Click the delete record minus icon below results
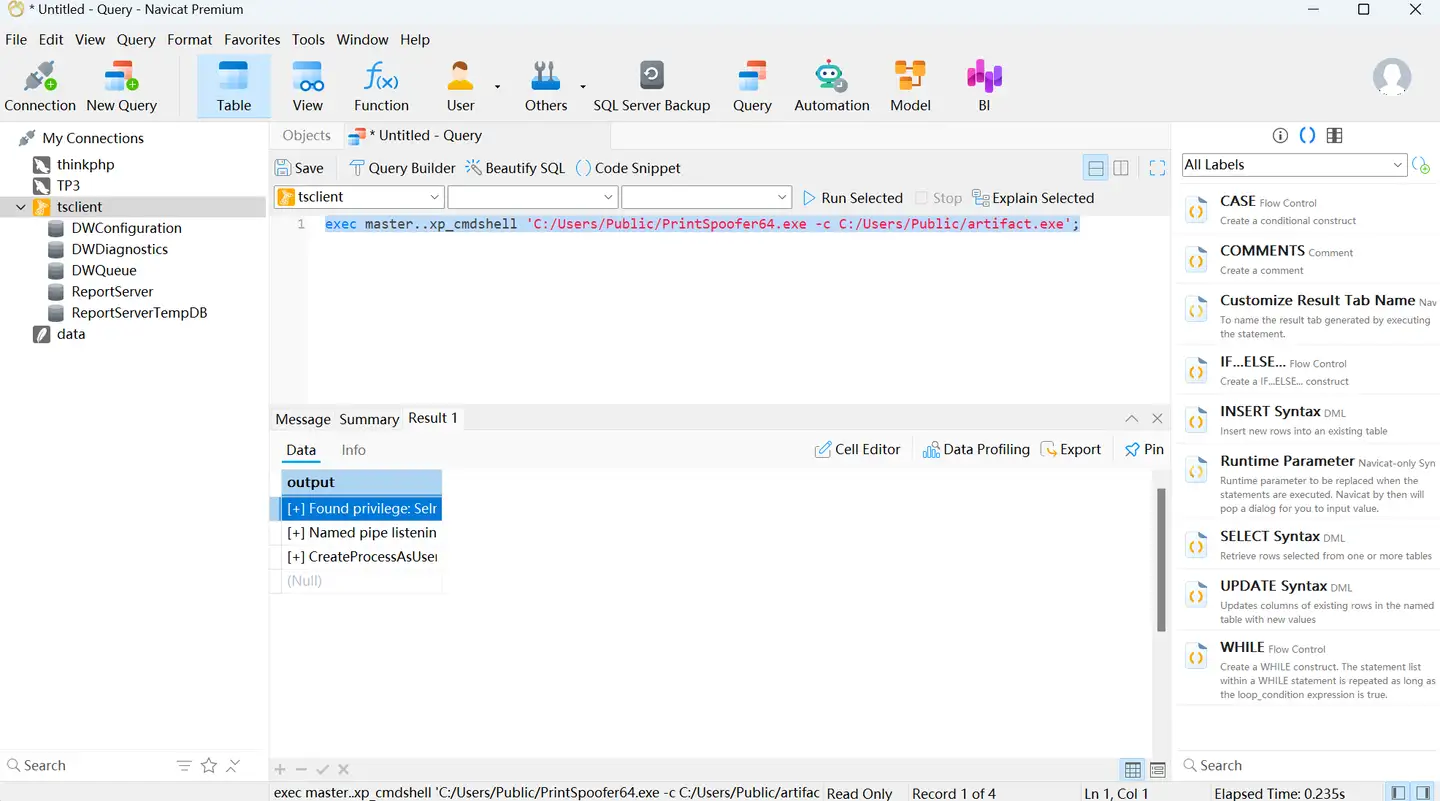The width and height of the screenshot is (1440, 801). 301,770
